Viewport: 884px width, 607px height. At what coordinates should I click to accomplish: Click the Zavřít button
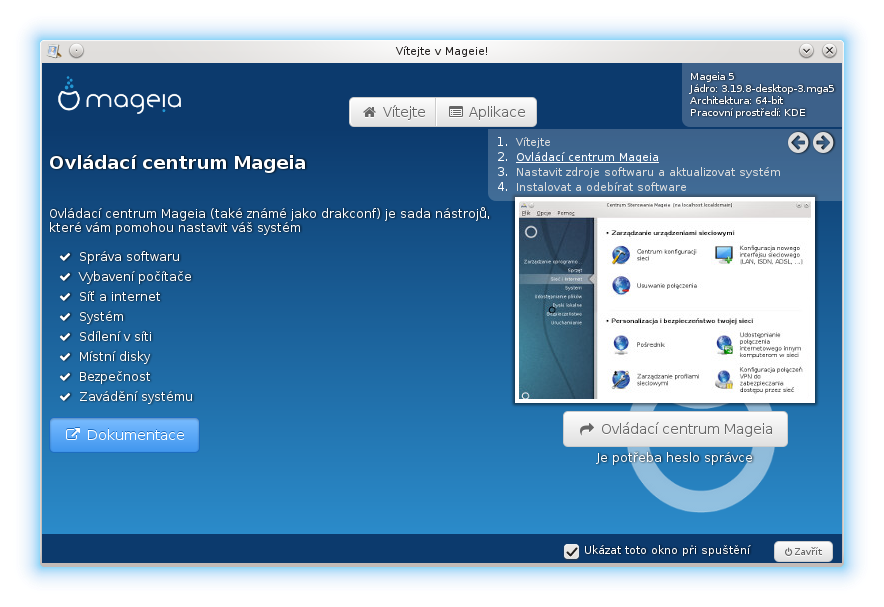pos(803,551)
